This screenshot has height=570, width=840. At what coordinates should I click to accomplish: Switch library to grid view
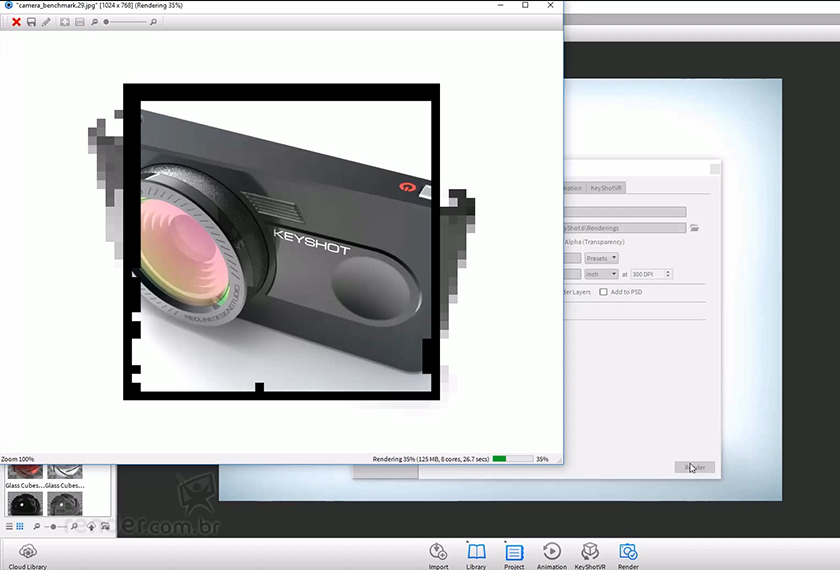tap(20, 526)
